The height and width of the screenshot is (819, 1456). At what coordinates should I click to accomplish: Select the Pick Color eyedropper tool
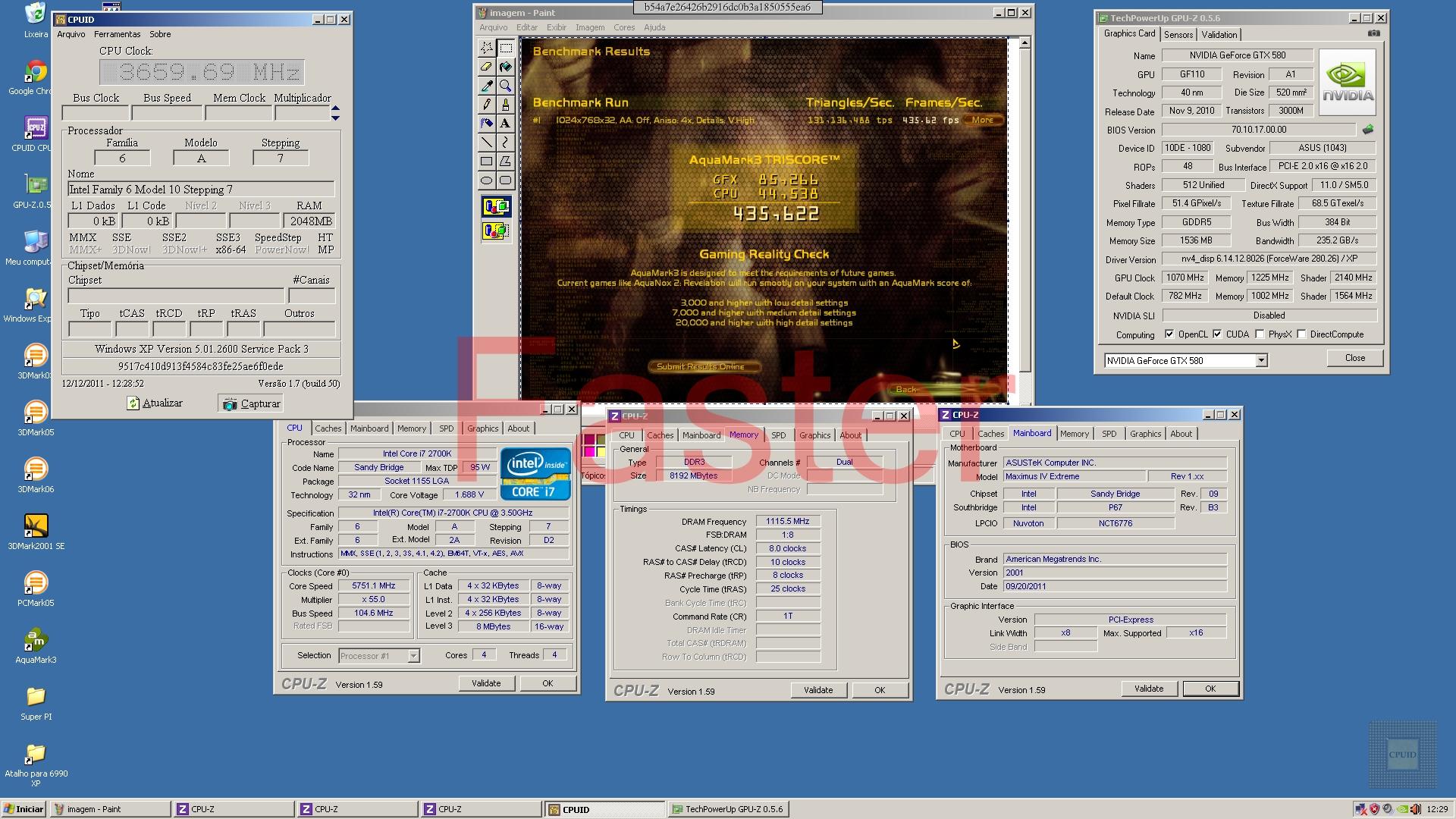click(x=487, y=86)
